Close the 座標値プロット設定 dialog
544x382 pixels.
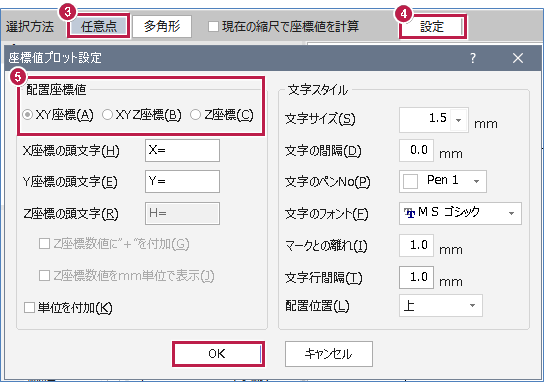[x=518, y=58]
